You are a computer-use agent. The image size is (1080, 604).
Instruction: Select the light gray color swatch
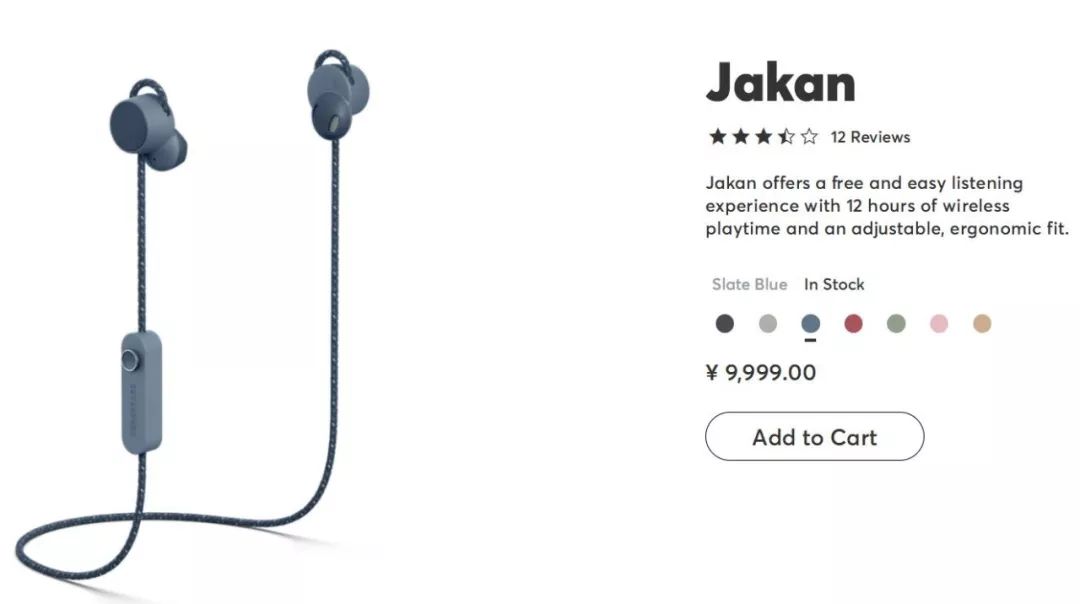[x=767, y=323]
